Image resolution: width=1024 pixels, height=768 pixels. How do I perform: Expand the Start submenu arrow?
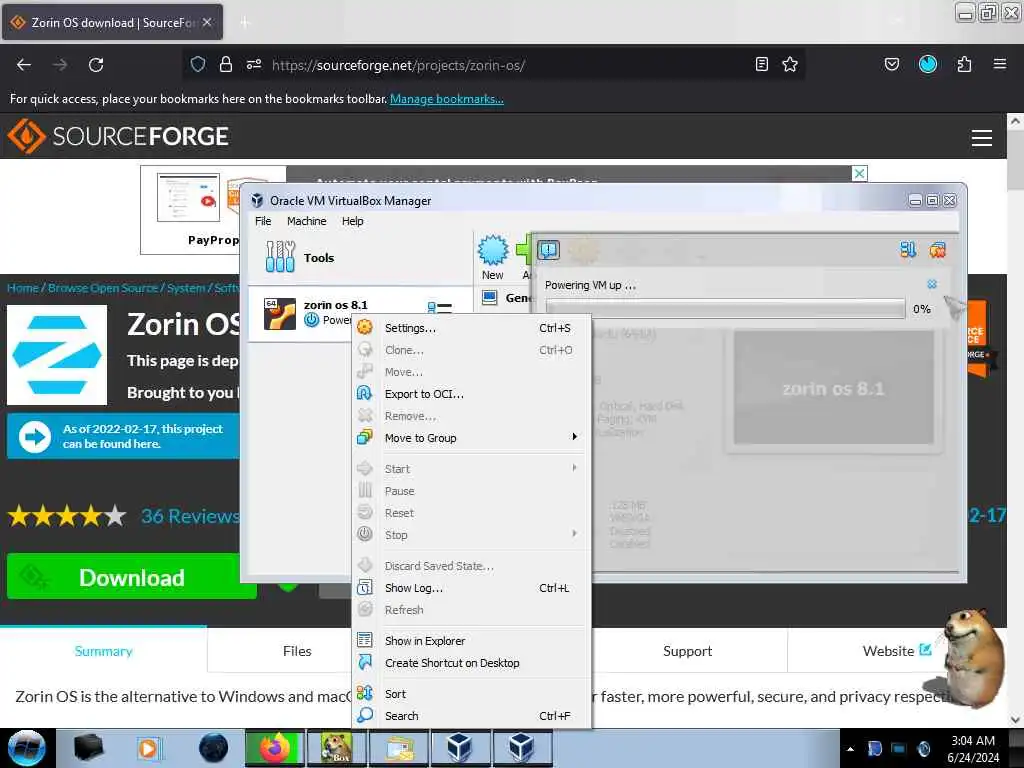(x=574, y=468)
